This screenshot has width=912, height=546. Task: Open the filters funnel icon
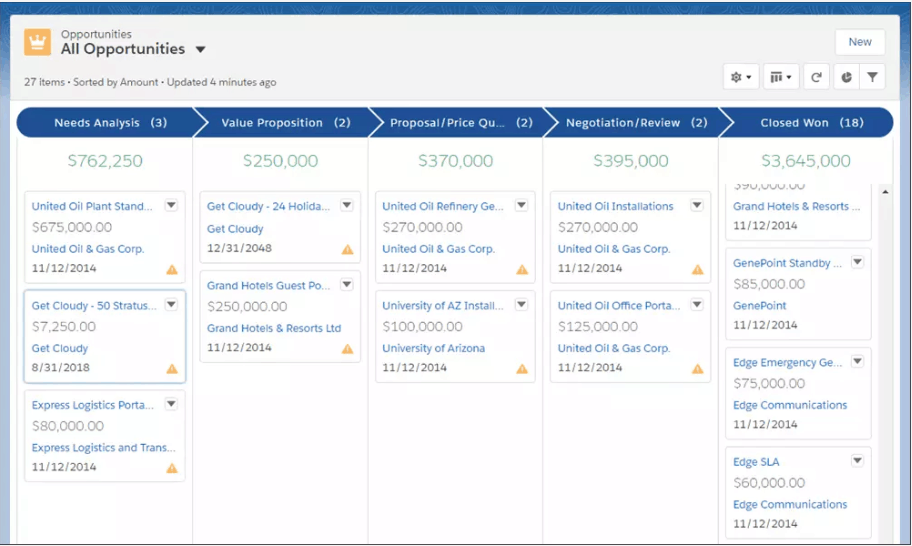[872, 77]
